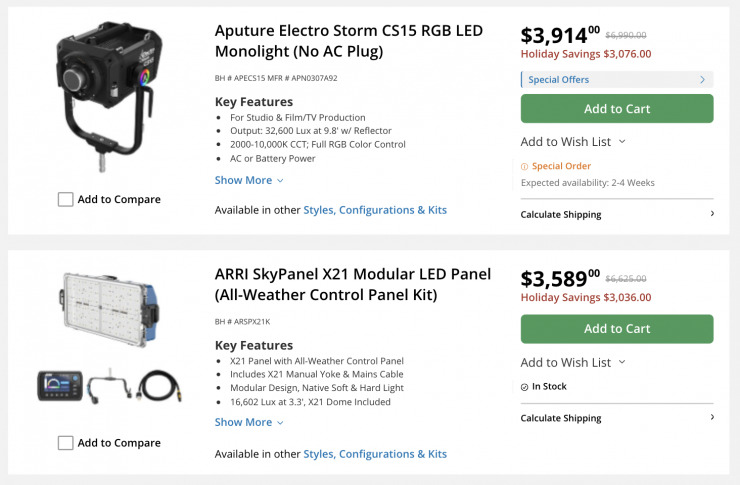The width and height of the screenshot is (740, 485).
Task: Click the Calculate Shipping arrow for ARRI
Action: 712,417
